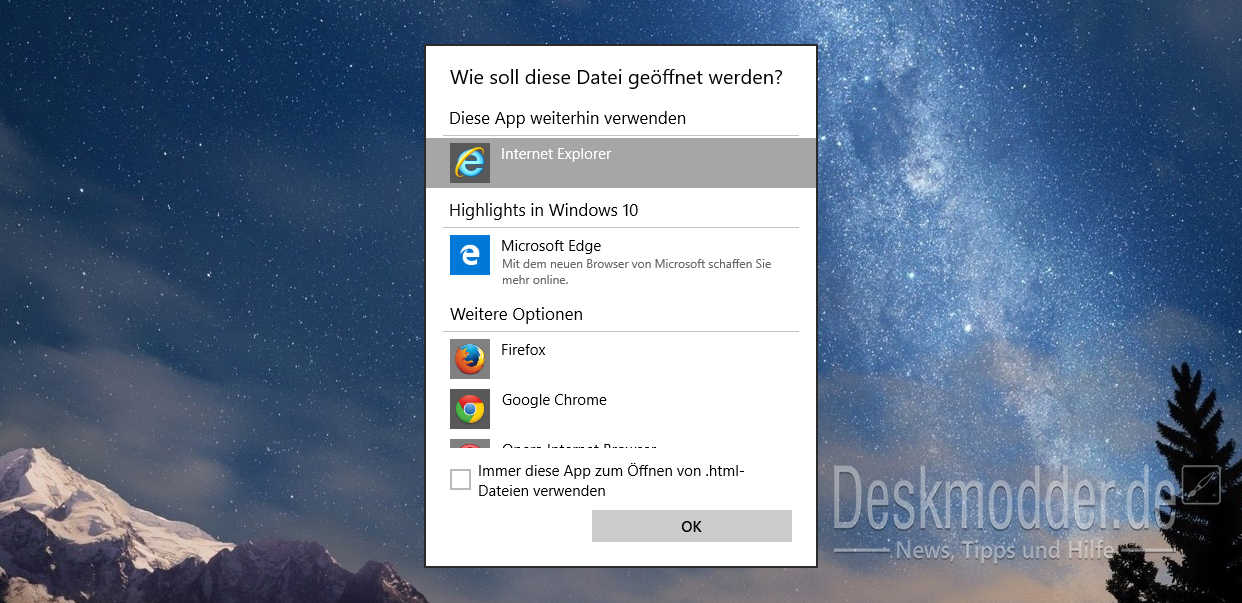Select the Internet Explorer icon
1242x603 pixels.
coord(470,163)
